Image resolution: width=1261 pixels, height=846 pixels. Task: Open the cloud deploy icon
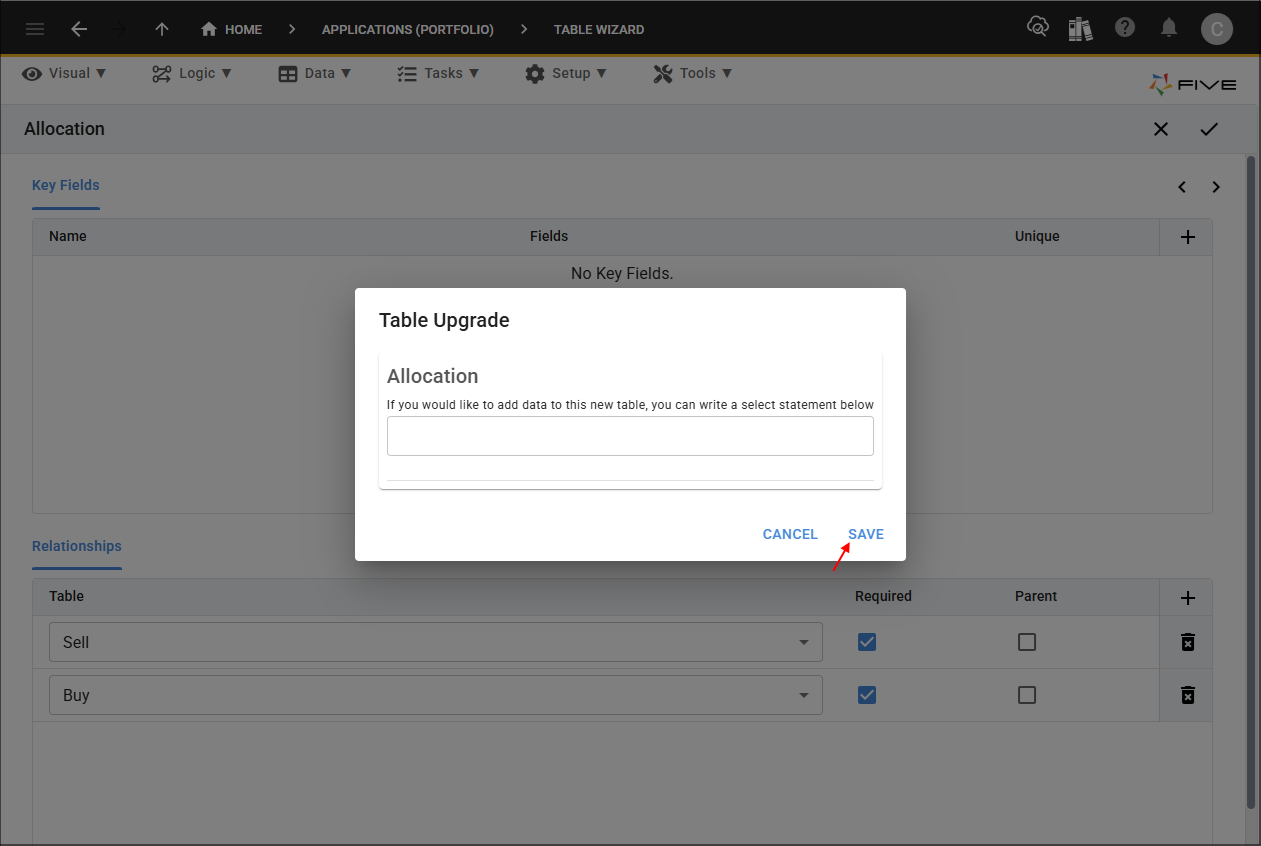click(x=1038, y=27)
